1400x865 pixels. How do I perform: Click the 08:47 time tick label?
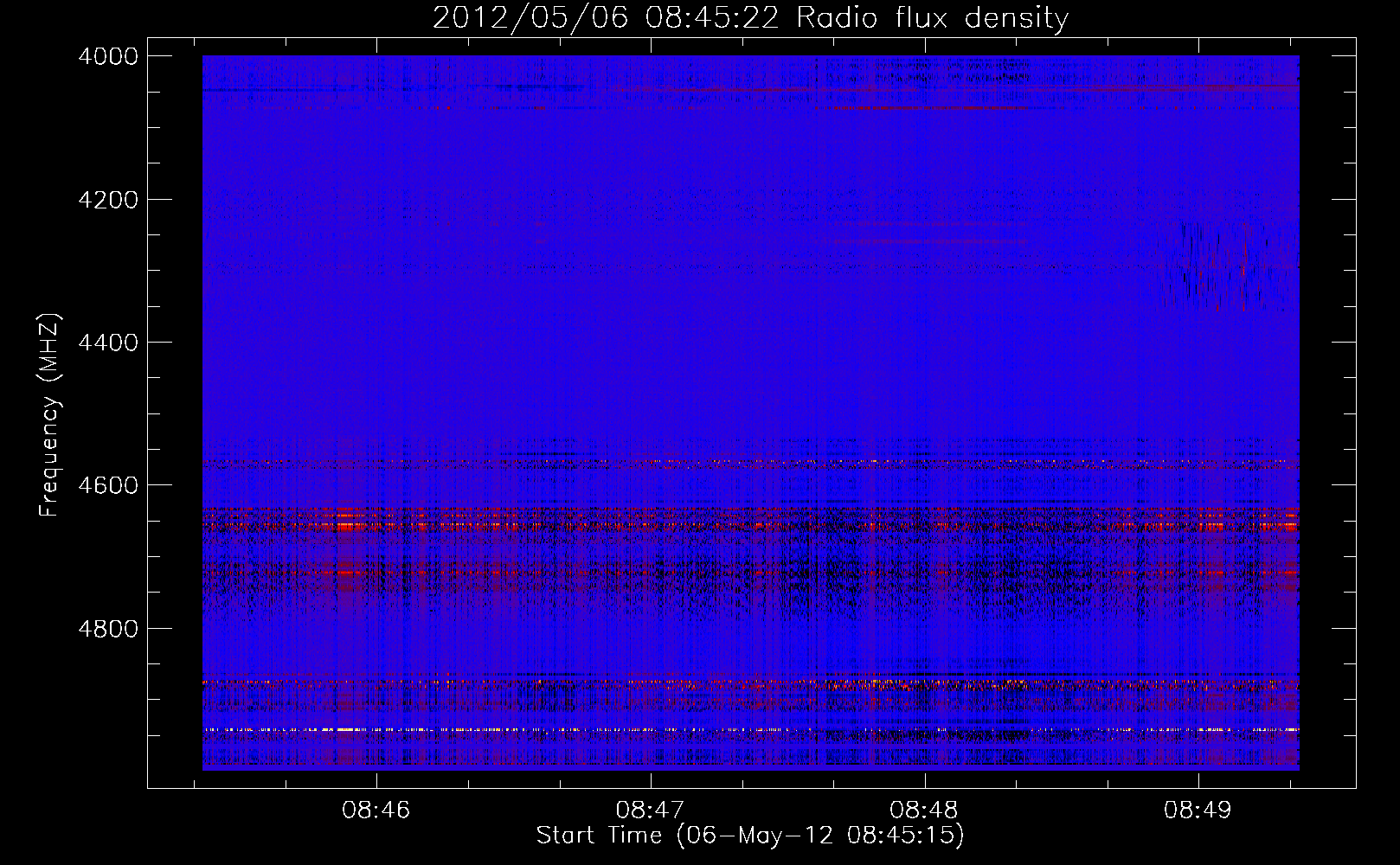[x=650, y=811]
